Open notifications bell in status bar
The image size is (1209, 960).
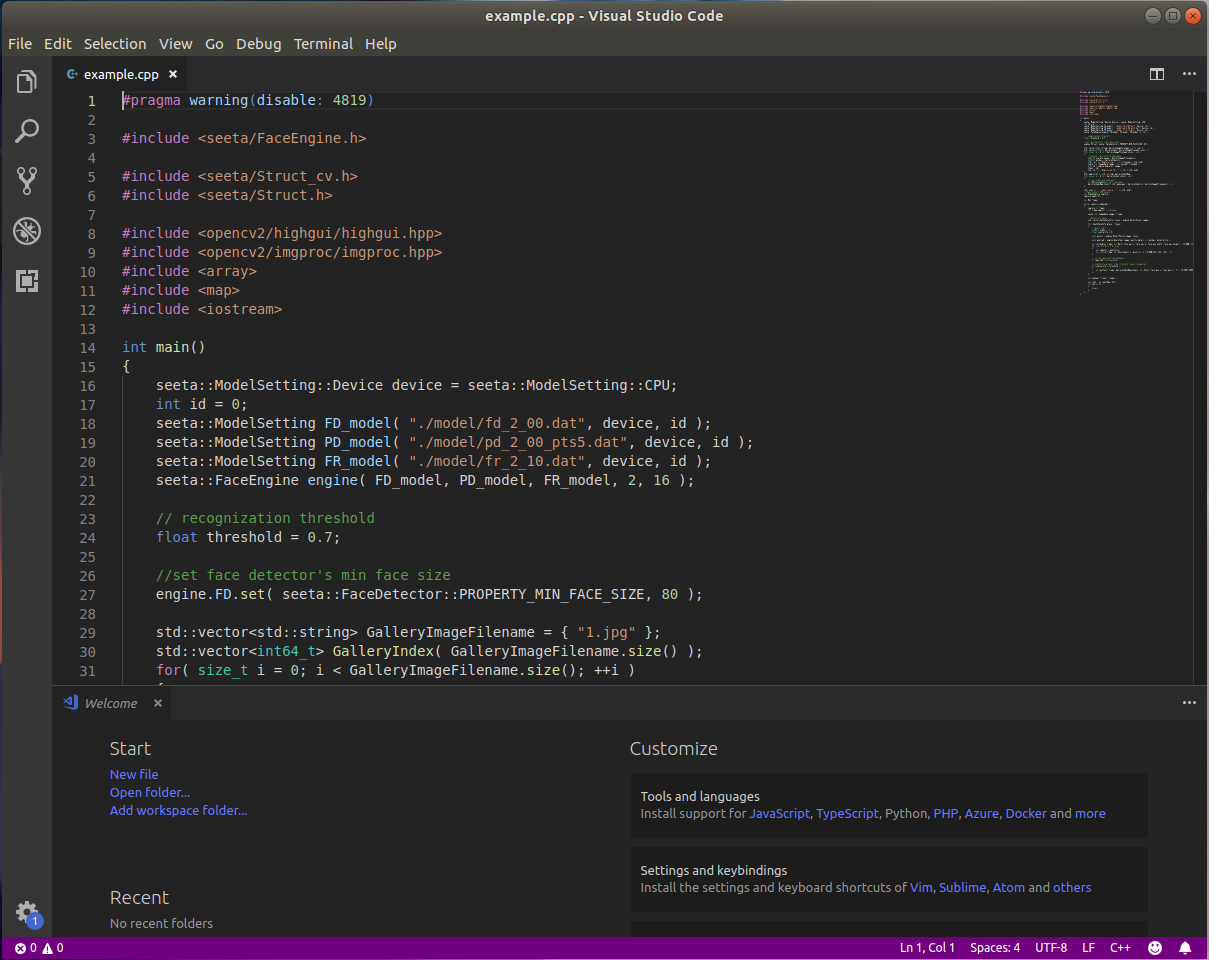point(1185,947)
